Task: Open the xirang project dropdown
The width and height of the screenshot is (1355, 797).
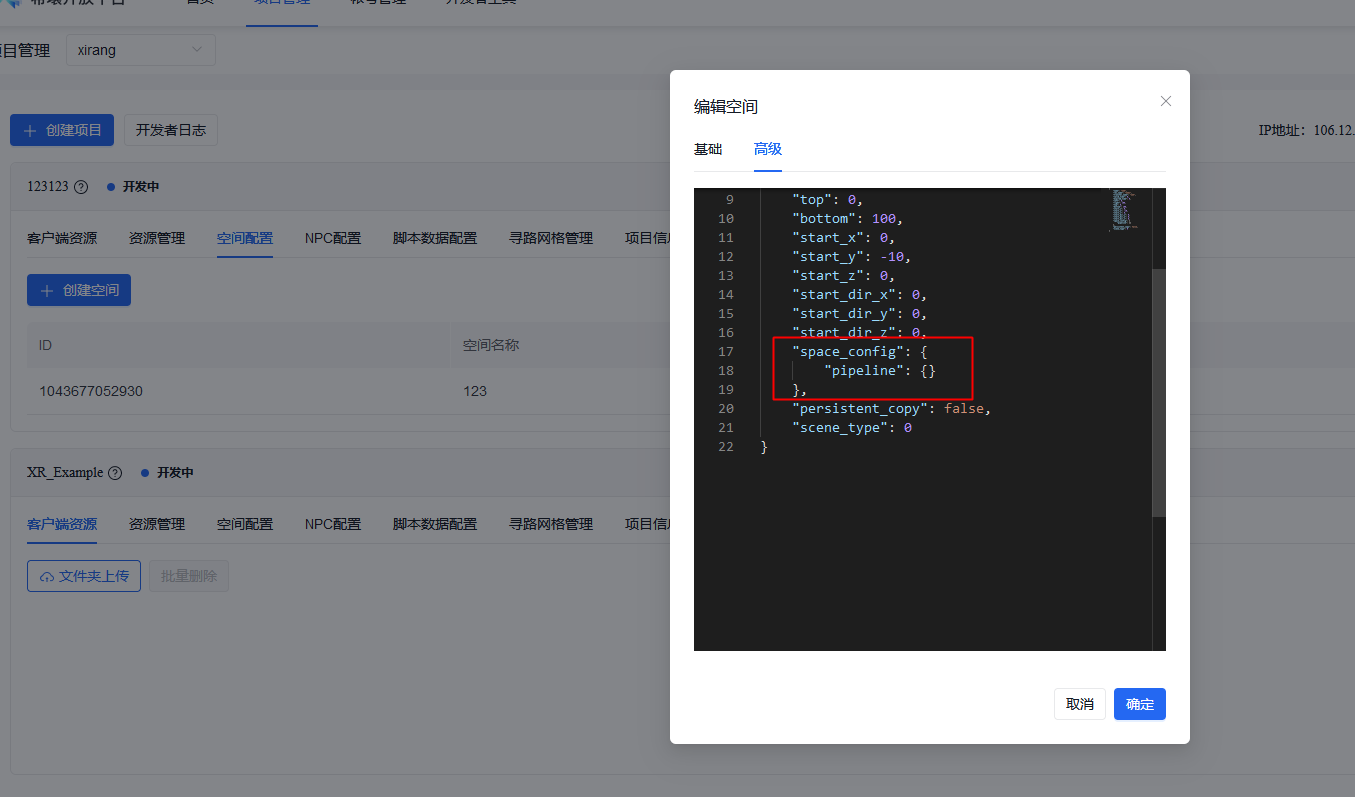Action: point(141,50)
